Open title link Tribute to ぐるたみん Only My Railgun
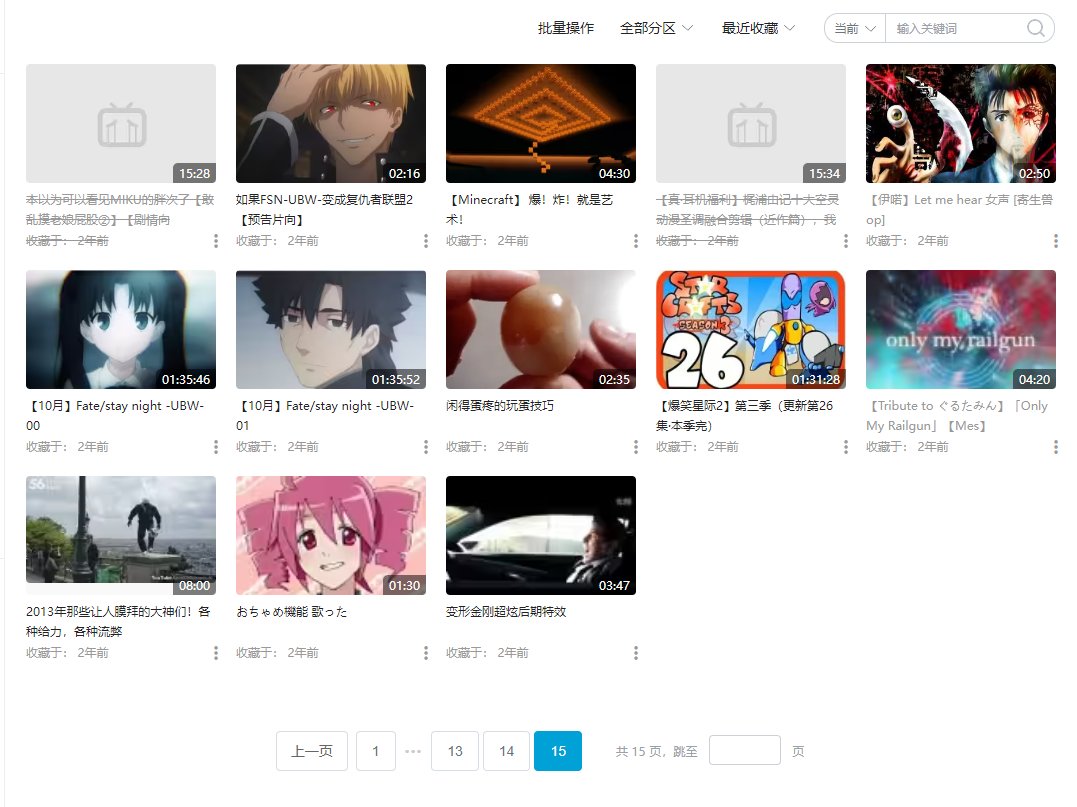 (957, 416)
